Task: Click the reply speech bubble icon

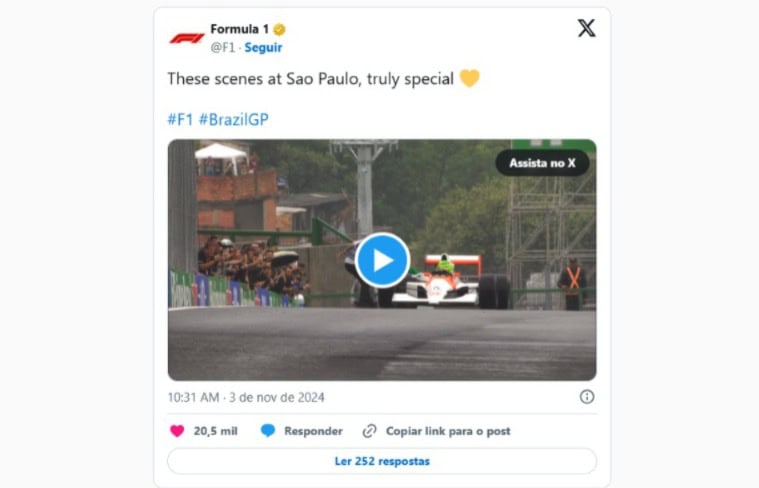Action: coord(268,430)
